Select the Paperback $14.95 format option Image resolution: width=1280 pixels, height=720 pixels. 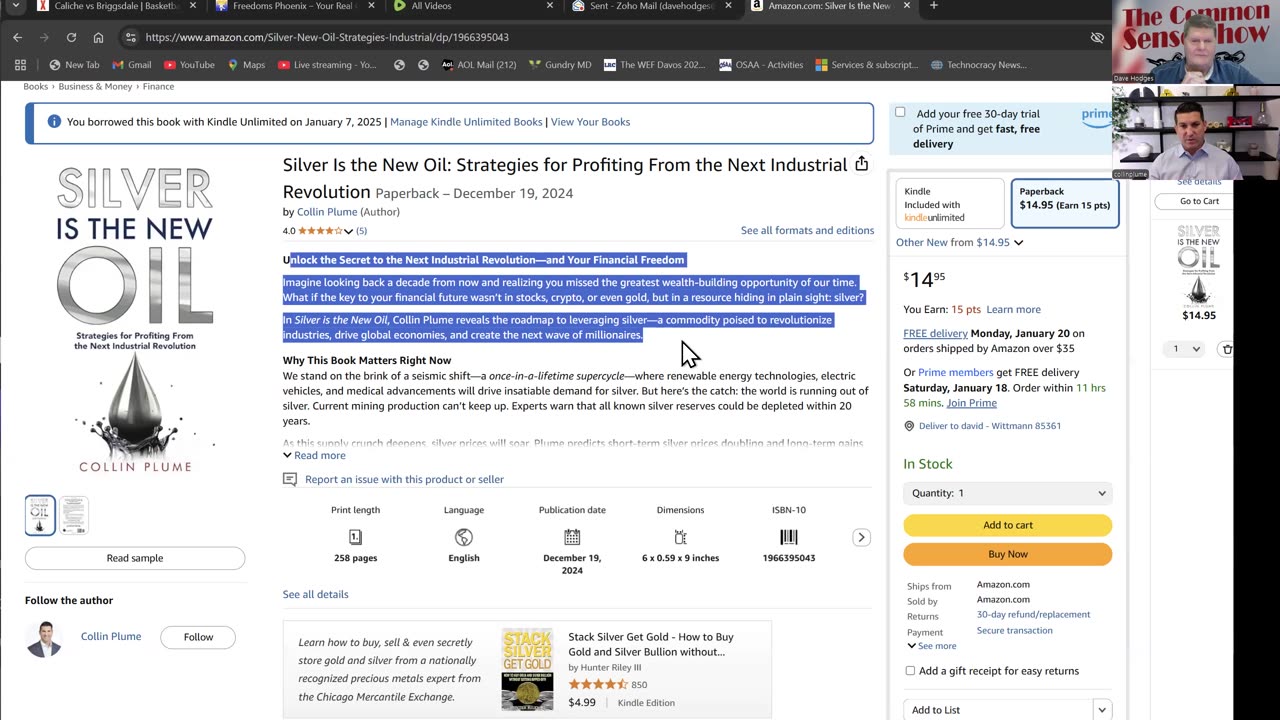(1065, 204)
